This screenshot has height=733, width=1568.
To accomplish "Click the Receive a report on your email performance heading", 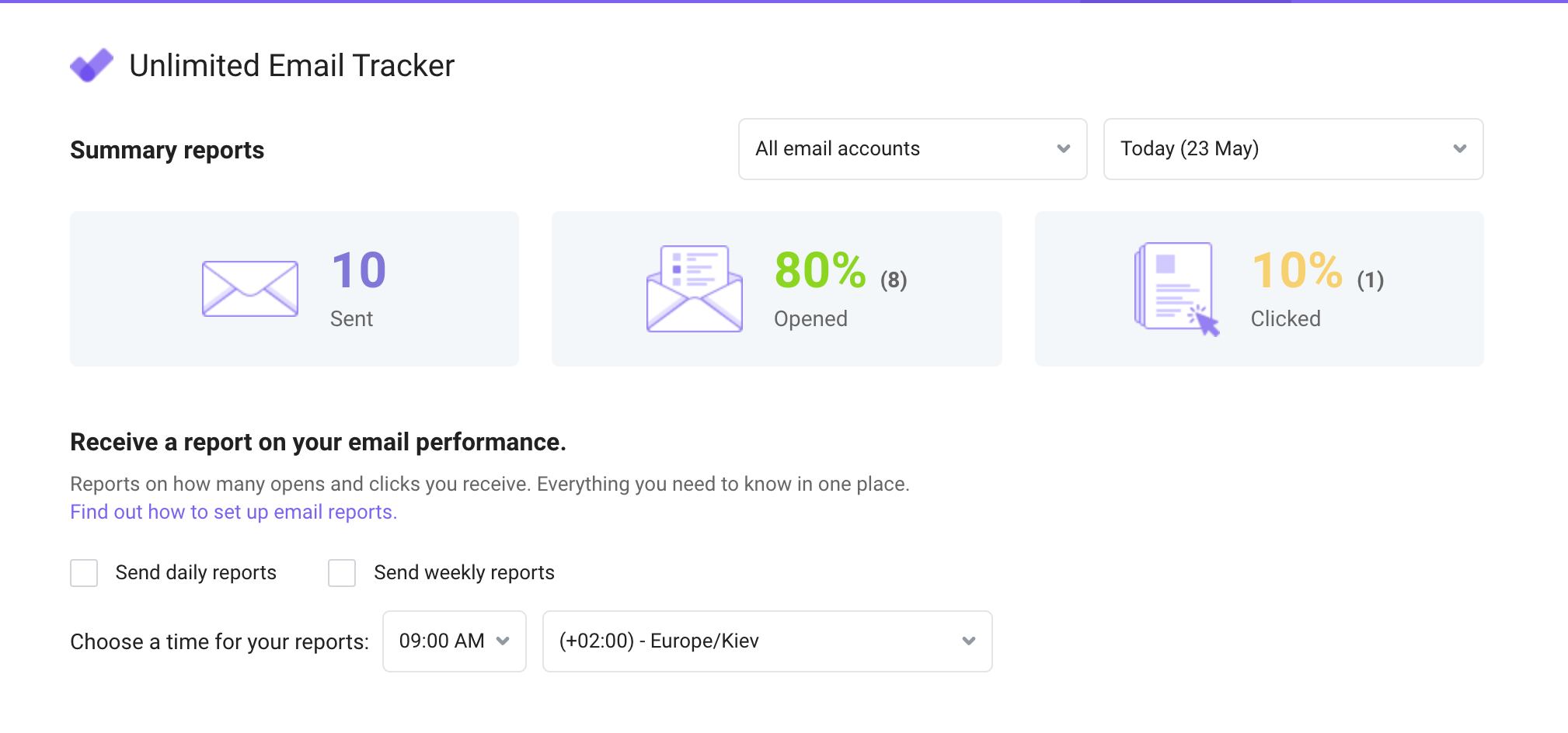I will 319,442.
